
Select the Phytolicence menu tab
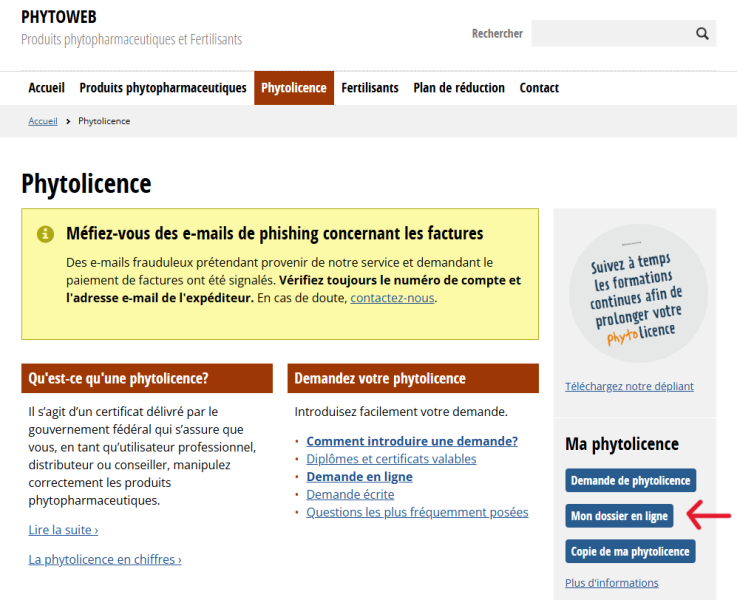(x=294, y=88)
